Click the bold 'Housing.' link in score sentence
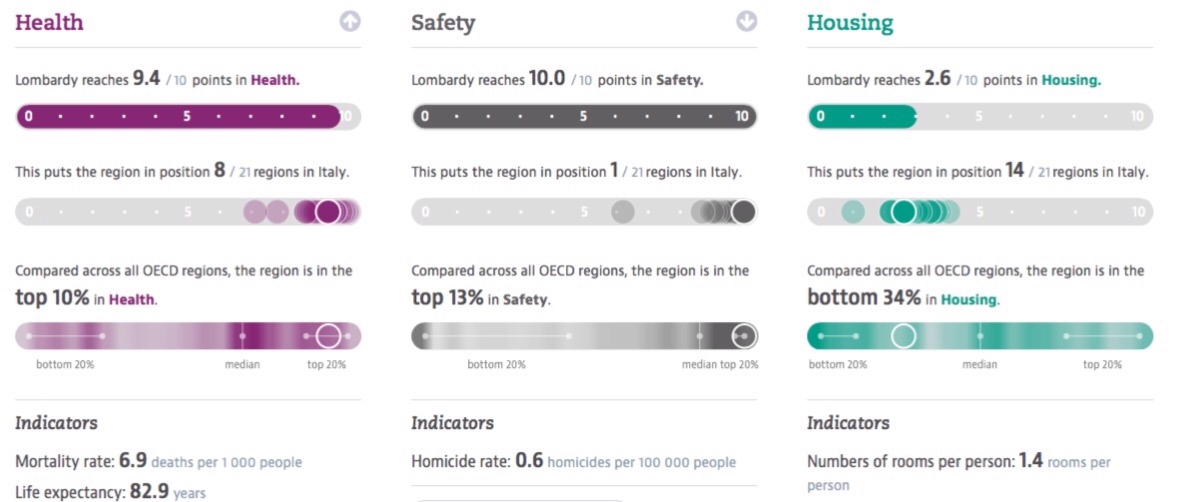Viewport: 1204px width, 502px height. tap(1071, 80)
